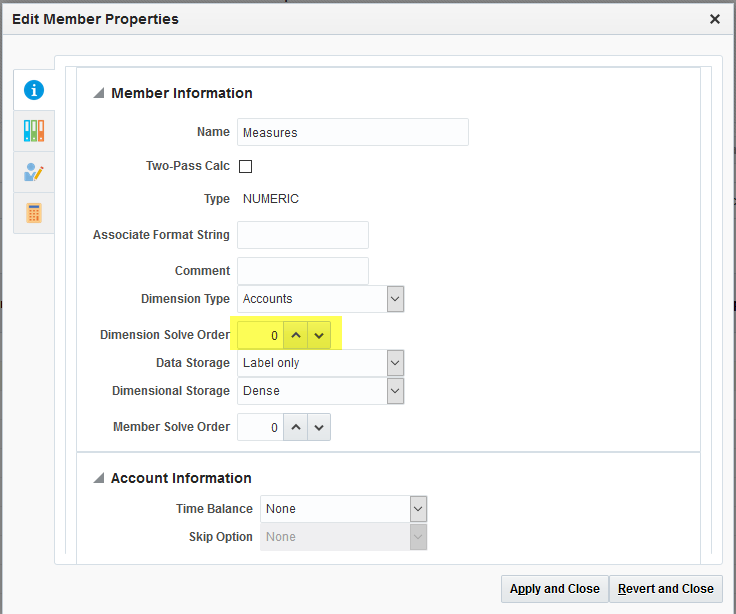Viewport: 736px width, 614px height.
Task: Click Revert and Close button
Action: (666, 589)
